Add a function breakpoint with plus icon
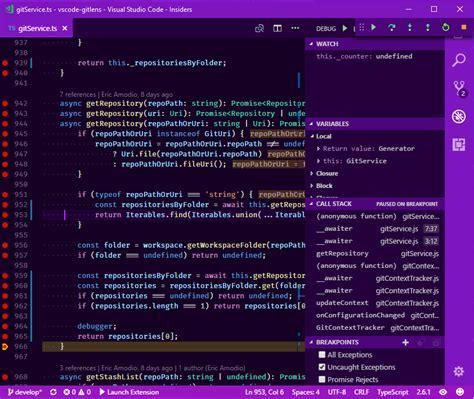The width and height of the screenshot is (474, 399). pyautogui.click(x=405, y=342)
